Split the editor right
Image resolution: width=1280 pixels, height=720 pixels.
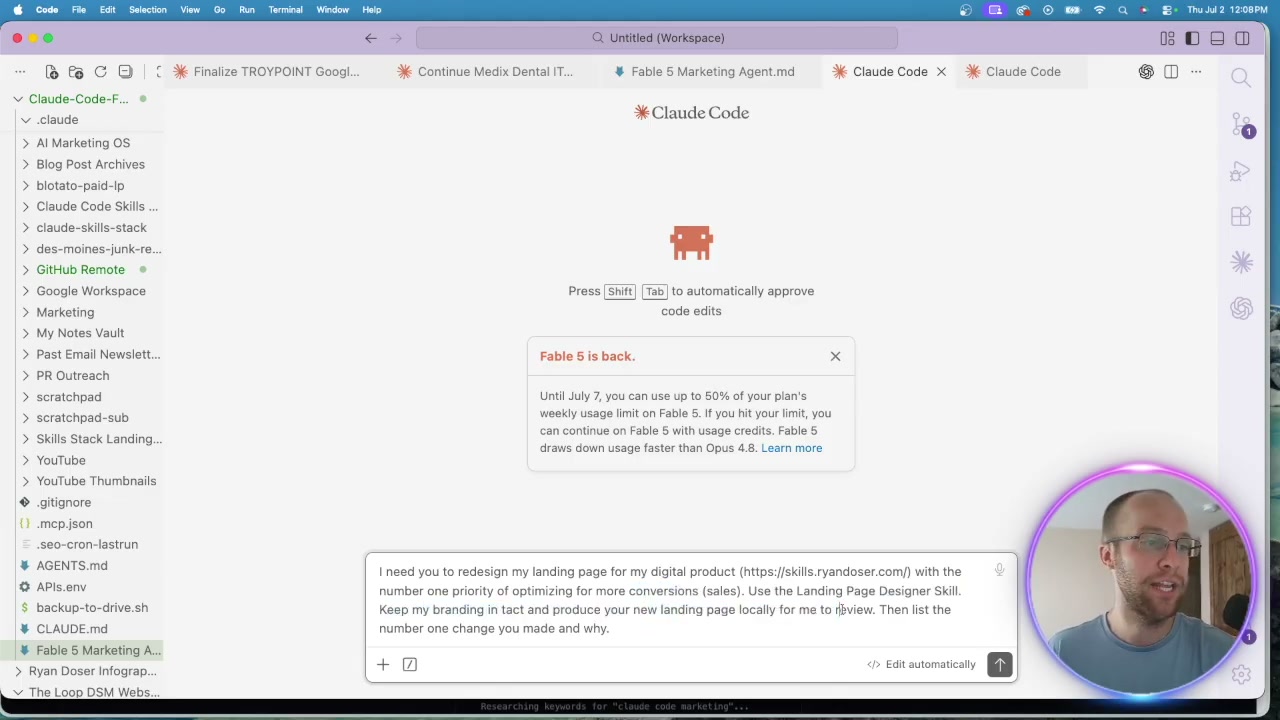point(1171,72)
